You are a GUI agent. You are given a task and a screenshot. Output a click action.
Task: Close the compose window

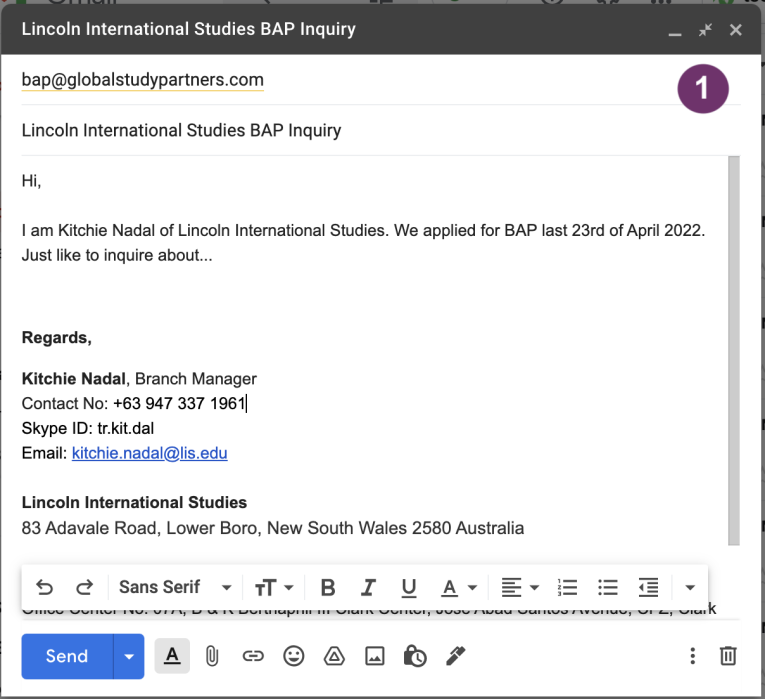[x=736, y=30]
